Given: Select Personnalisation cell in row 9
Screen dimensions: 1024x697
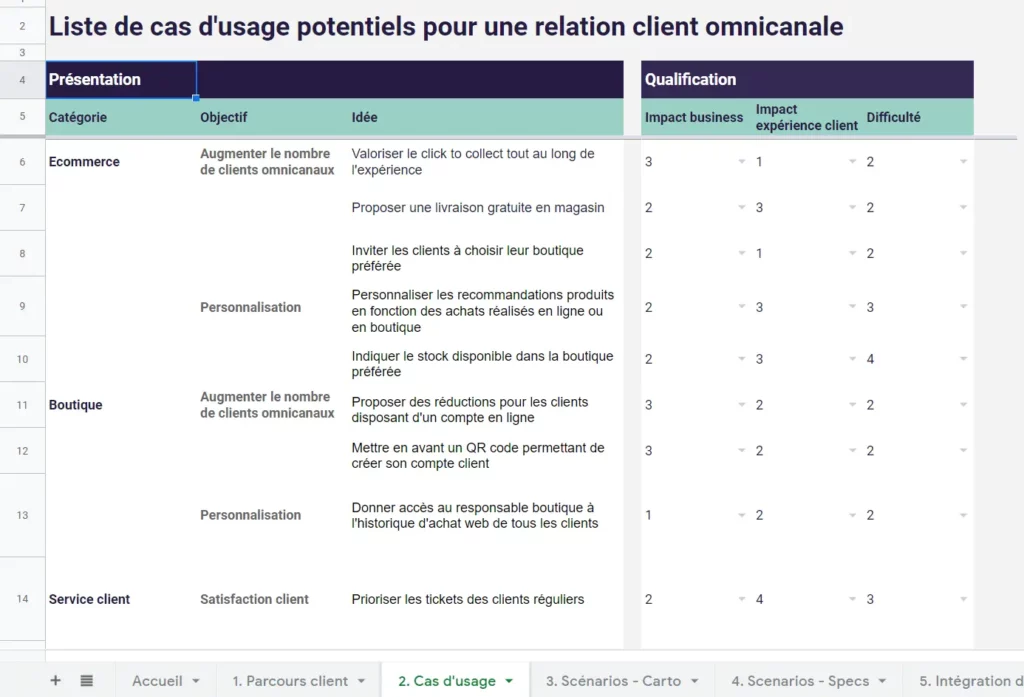Looking at the screenshot, I should pyautogui.click(x=272, y=306).
